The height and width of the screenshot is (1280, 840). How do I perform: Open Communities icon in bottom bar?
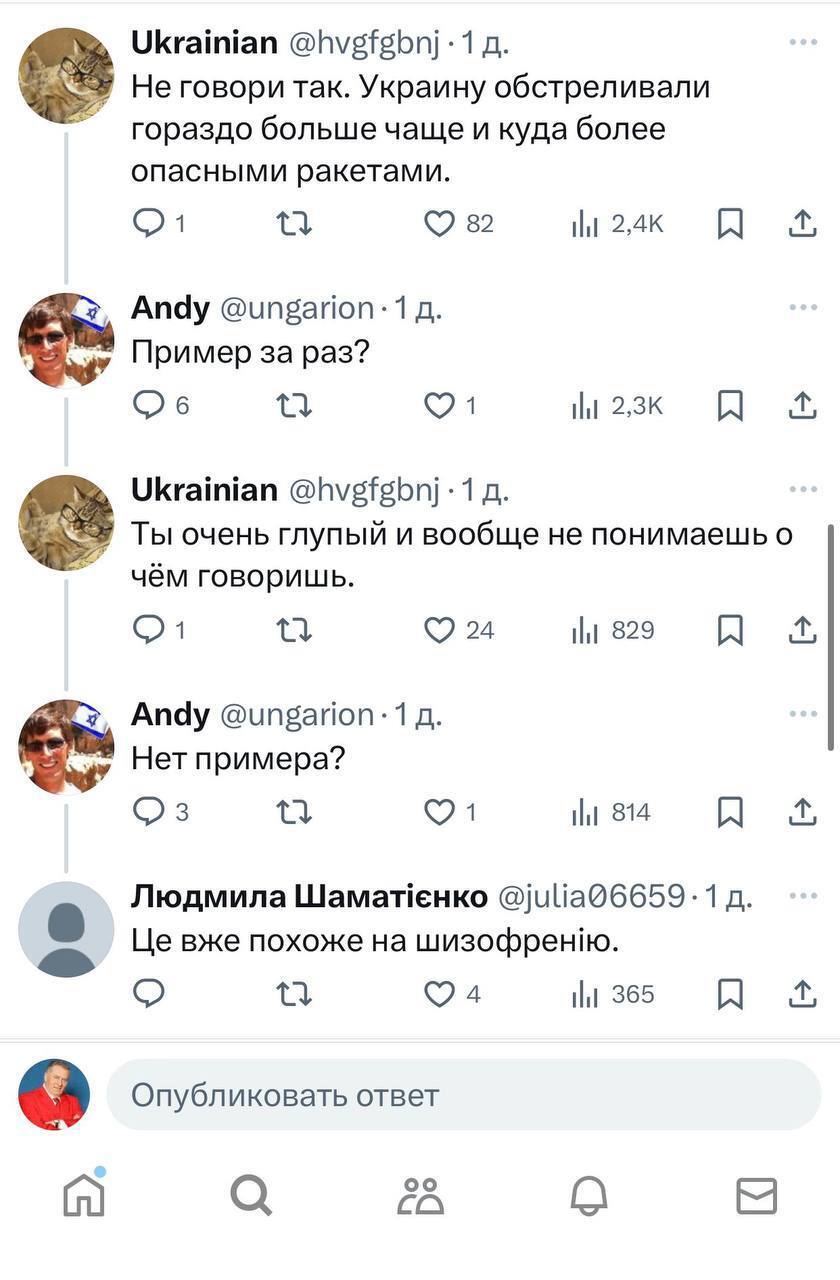420,1195
